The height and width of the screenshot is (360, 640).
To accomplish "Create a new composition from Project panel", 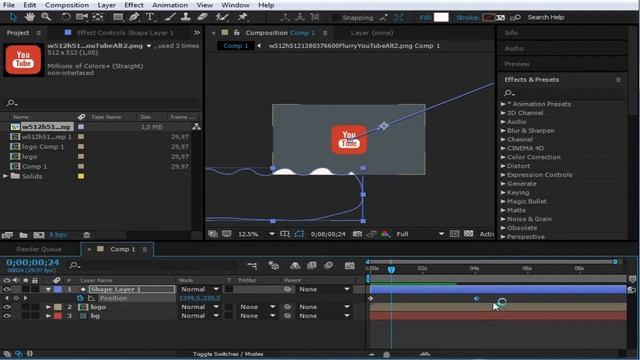I will [39, 235].
